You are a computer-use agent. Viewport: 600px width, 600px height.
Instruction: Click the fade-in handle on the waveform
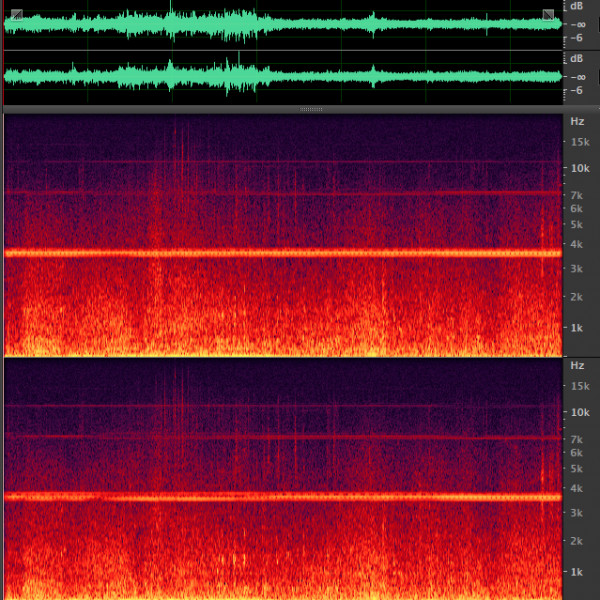click(16, 14)
